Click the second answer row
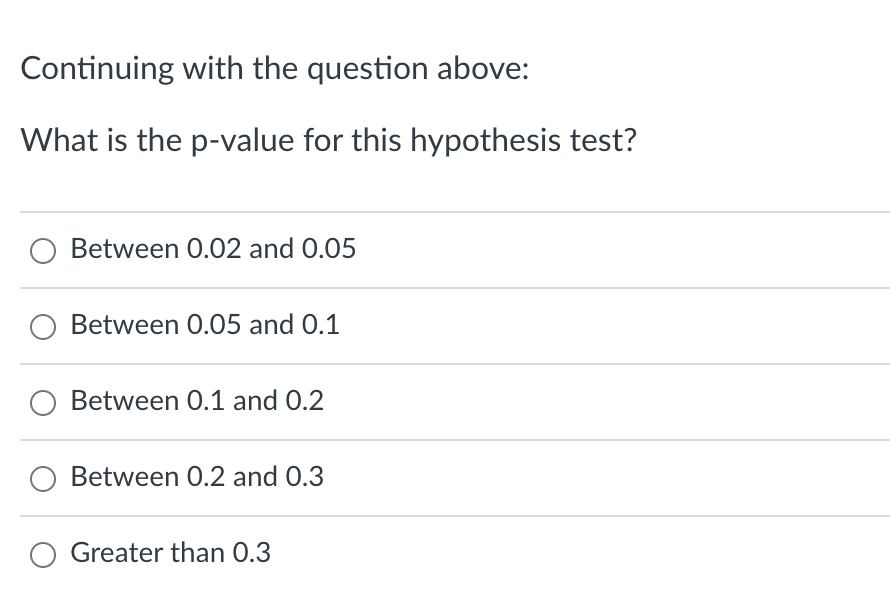890x606 pixels. click(x=445, y=327)
